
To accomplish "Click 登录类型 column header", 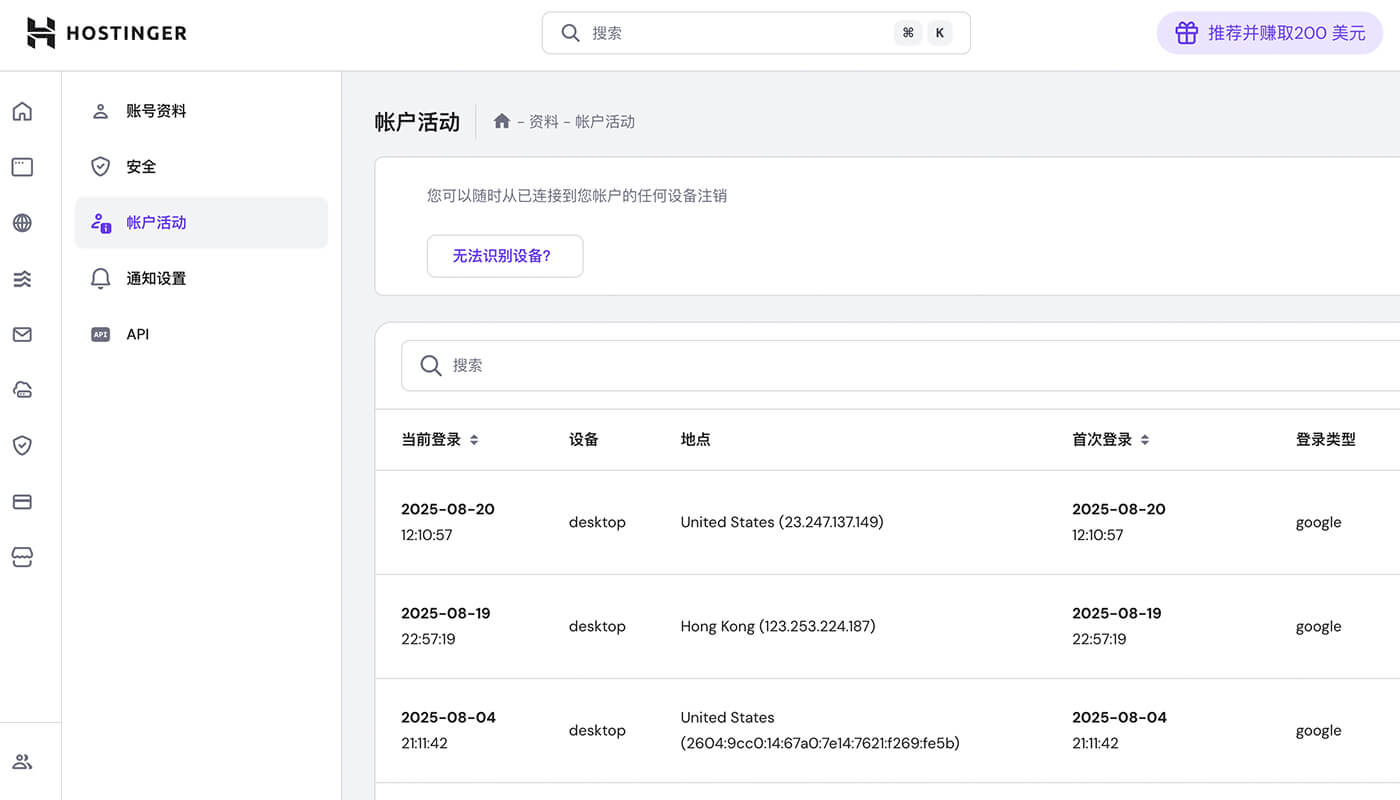I will click(x=1326, y=439).
